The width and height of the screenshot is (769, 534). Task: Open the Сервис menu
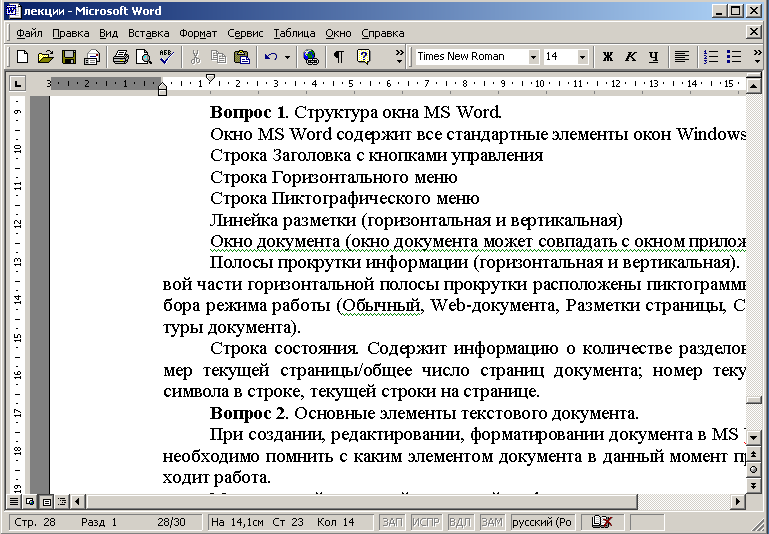point(245,33)
